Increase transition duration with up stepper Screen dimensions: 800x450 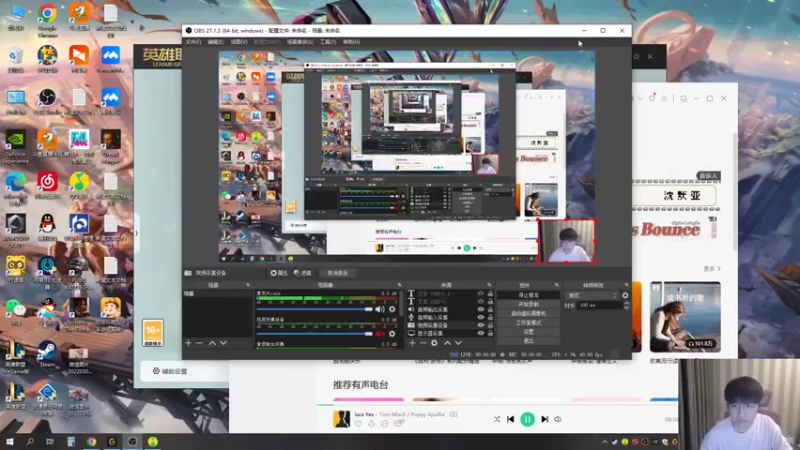click(627, 303)
